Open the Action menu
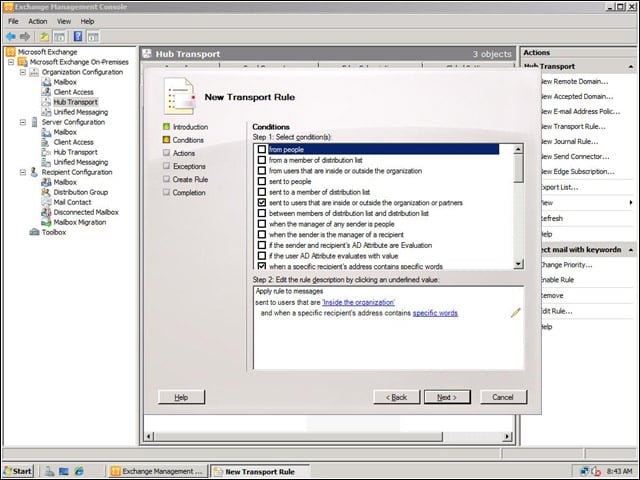 pyautogui.click(x=38, y=21)
